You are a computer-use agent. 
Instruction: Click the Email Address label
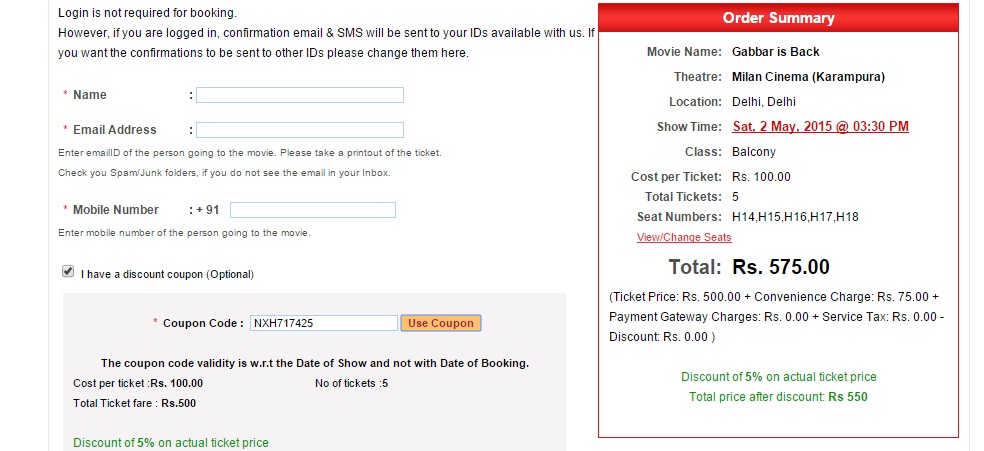(x=114, y=130)
